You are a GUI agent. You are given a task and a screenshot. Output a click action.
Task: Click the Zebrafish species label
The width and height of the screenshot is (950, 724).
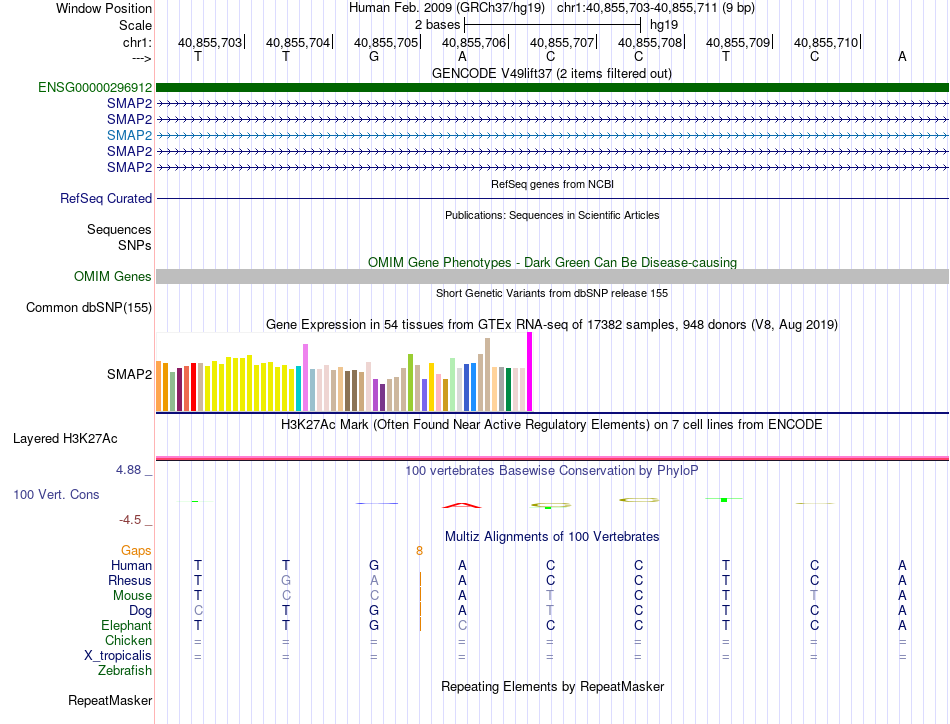[125, 670]
